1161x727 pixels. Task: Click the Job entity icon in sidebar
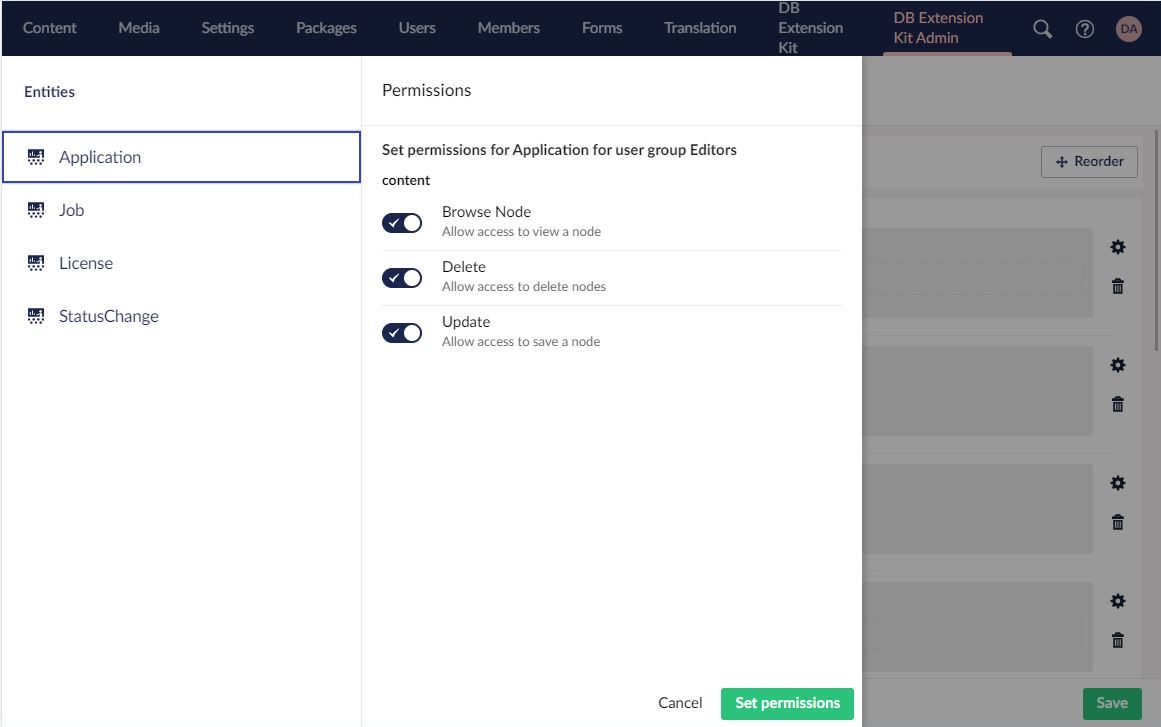(x=36, y=209)
